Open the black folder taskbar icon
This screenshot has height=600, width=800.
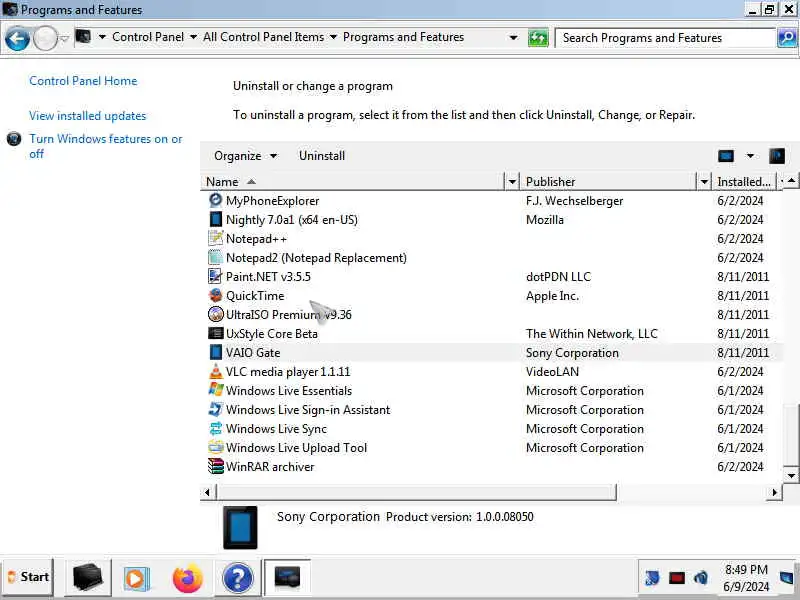[x=87, y=578]
